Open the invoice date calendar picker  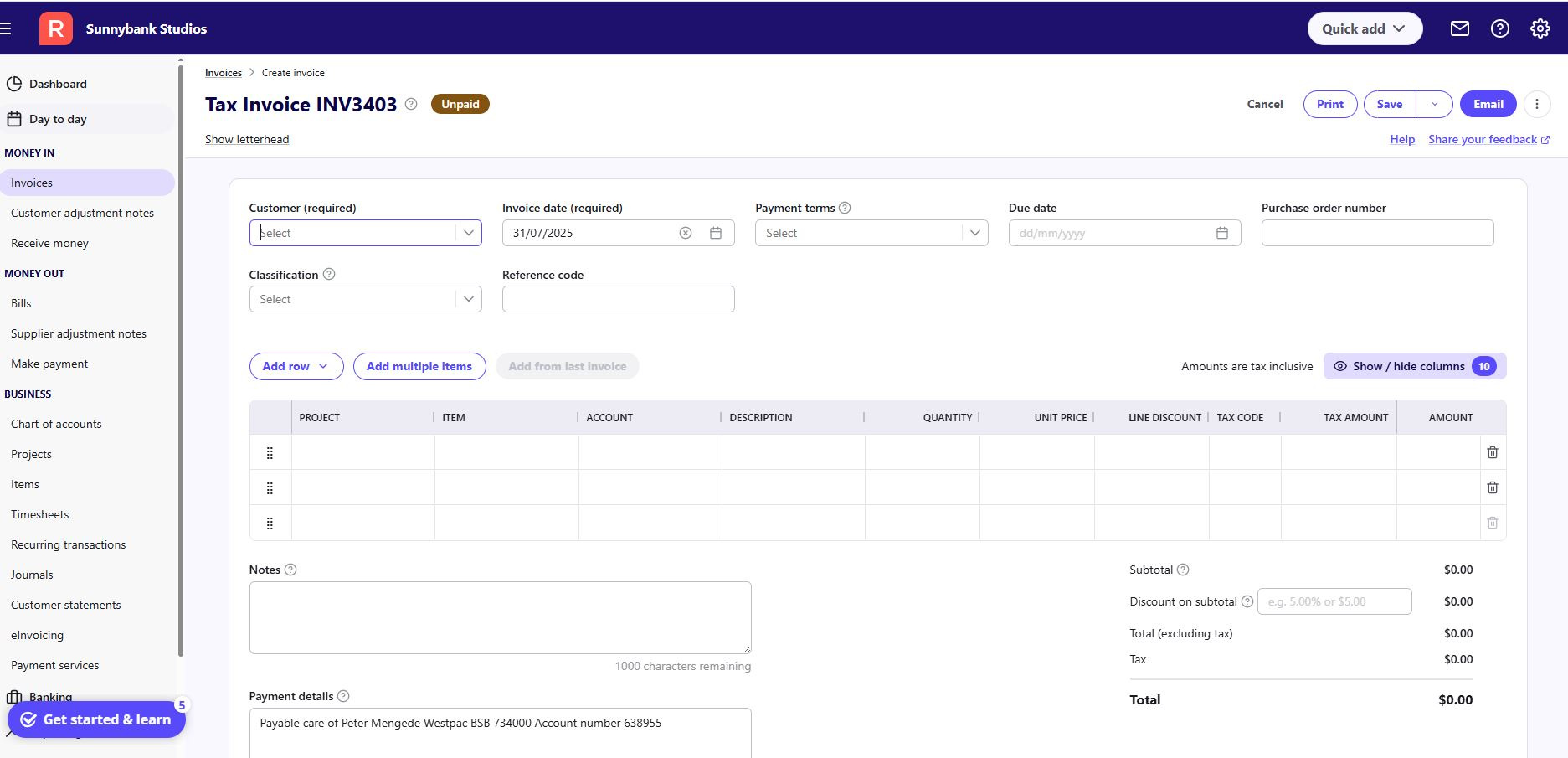716,233
